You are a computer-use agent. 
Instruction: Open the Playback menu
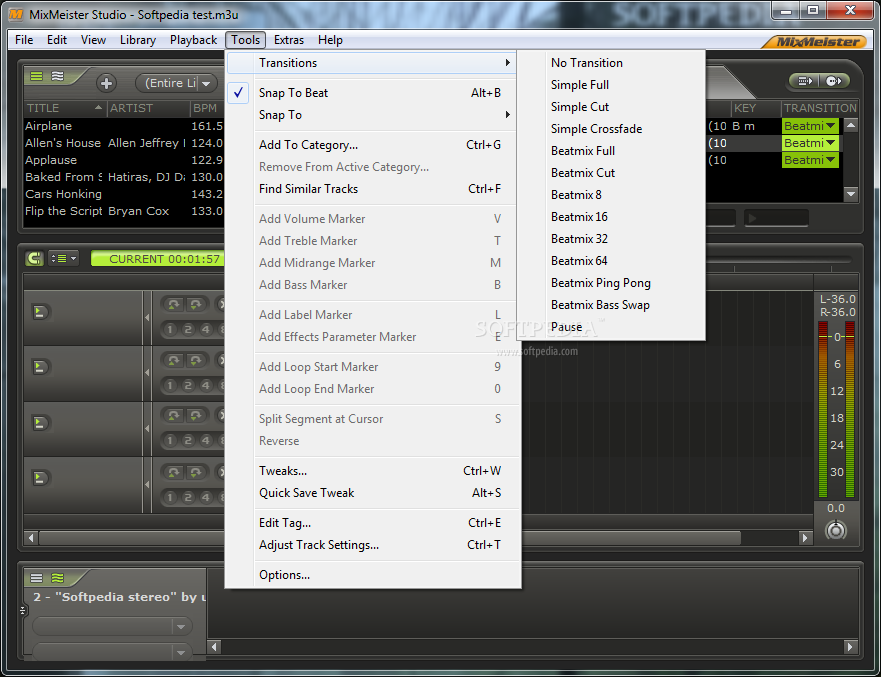click(x=193, y=40)
